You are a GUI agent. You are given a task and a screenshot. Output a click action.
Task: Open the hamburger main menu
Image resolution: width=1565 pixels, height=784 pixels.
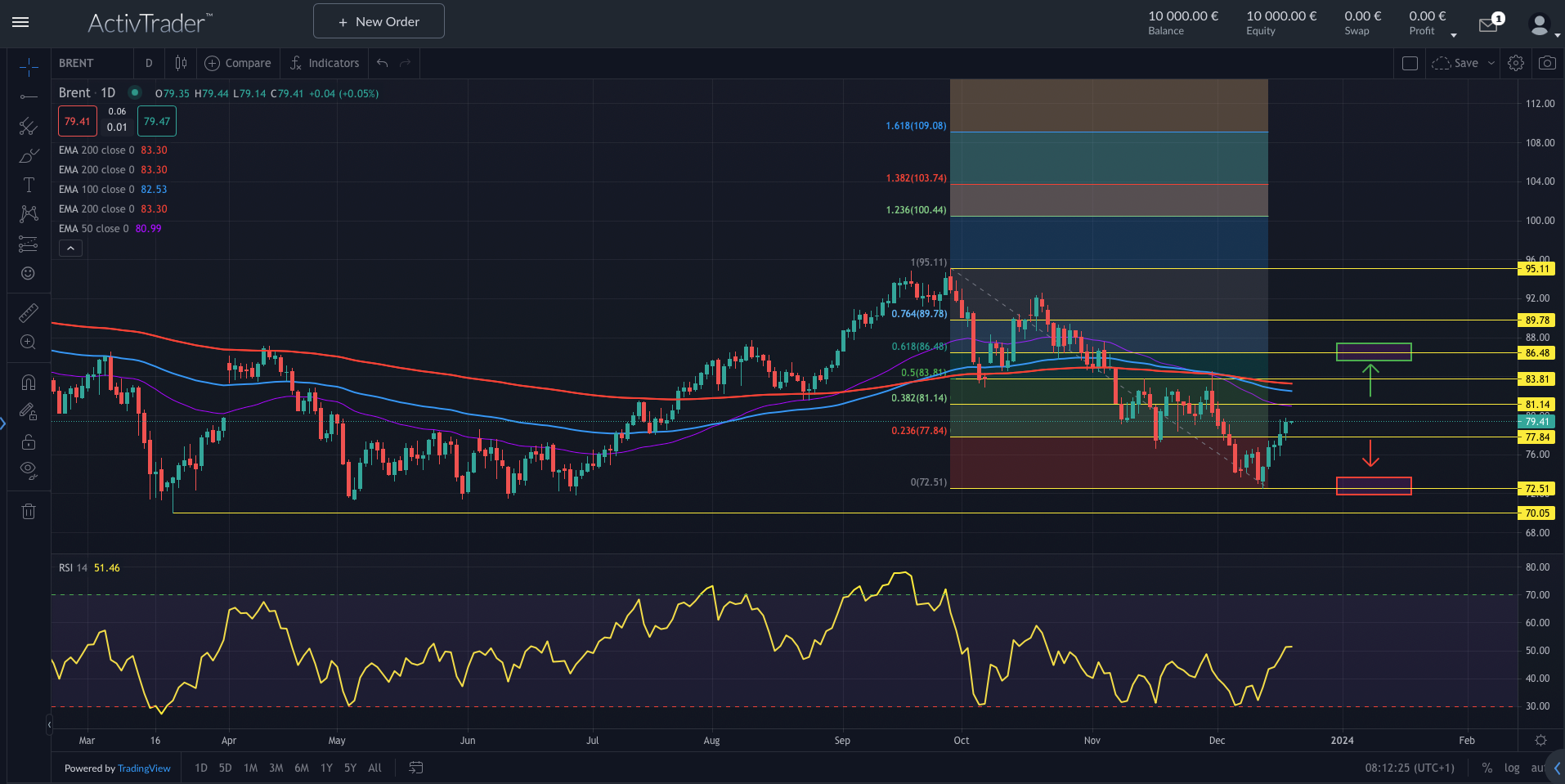pyautogui.click(x=20, y=22)
